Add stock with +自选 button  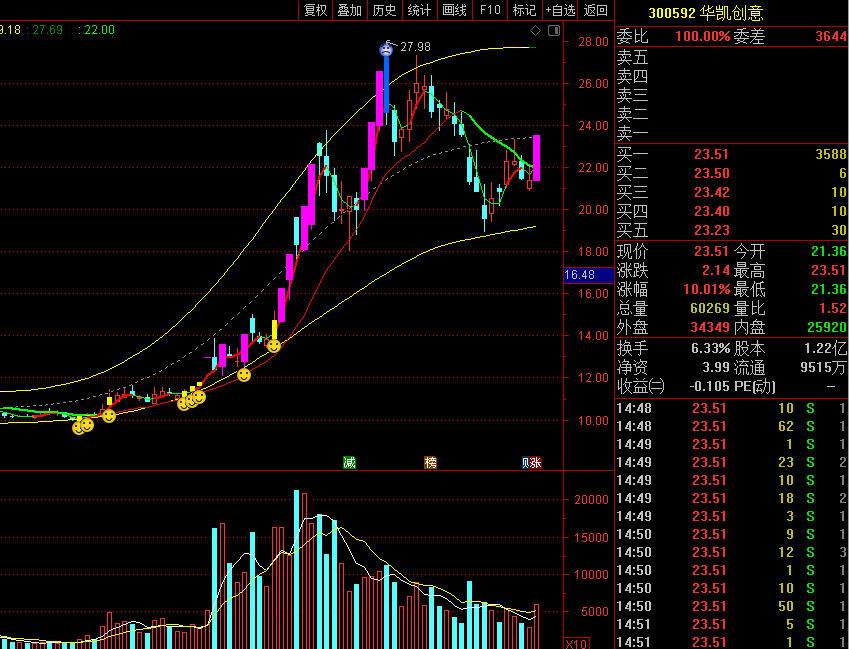tap(560, 10)
